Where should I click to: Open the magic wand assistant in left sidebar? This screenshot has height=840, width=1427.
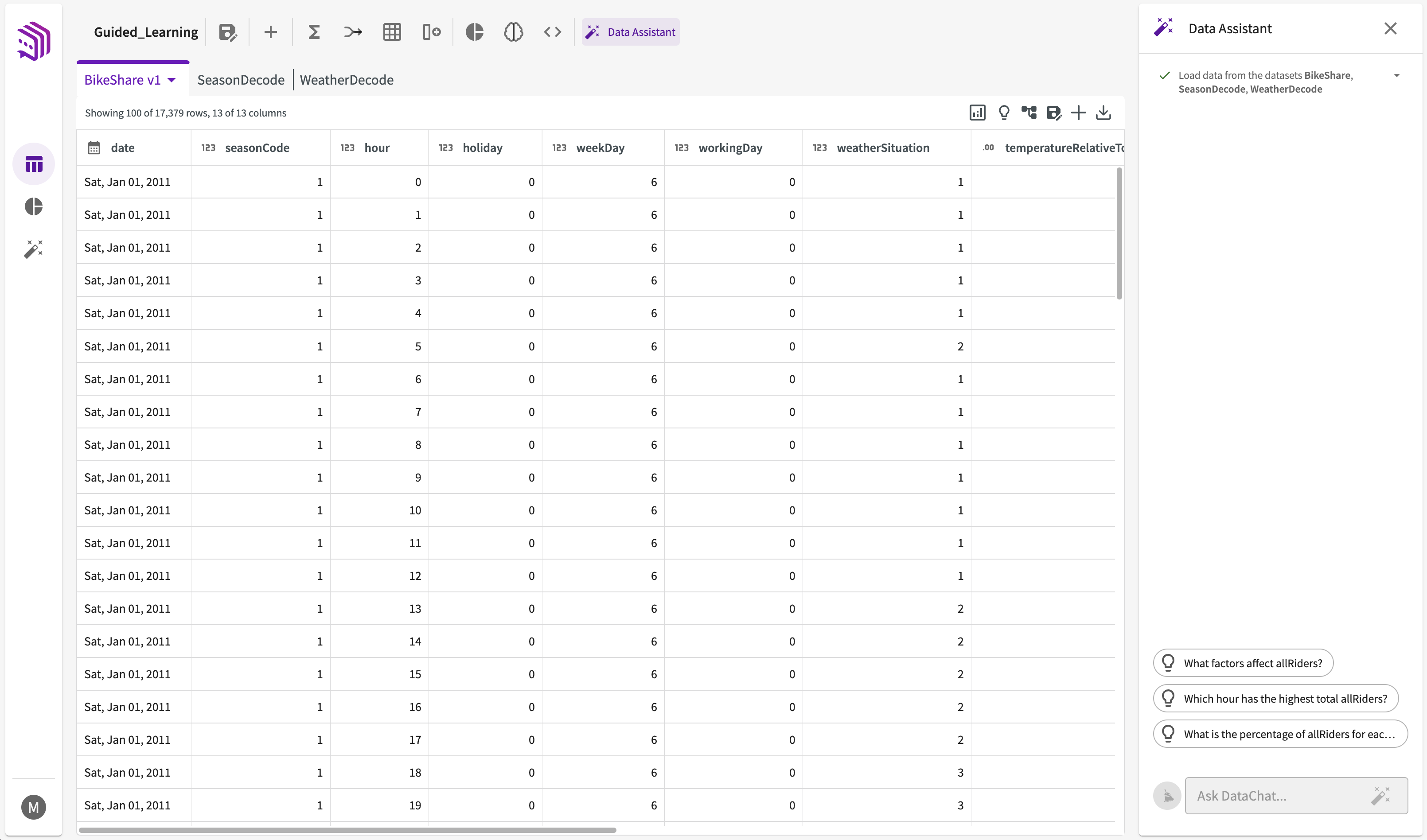point(34,249)
